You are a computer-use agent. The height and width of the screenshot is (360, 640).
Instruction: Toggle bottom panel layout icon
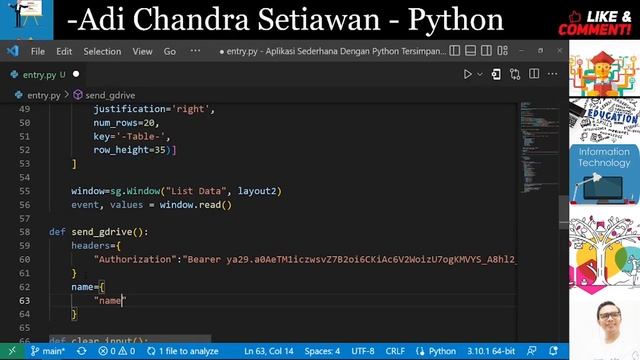[x=470, y=51]
